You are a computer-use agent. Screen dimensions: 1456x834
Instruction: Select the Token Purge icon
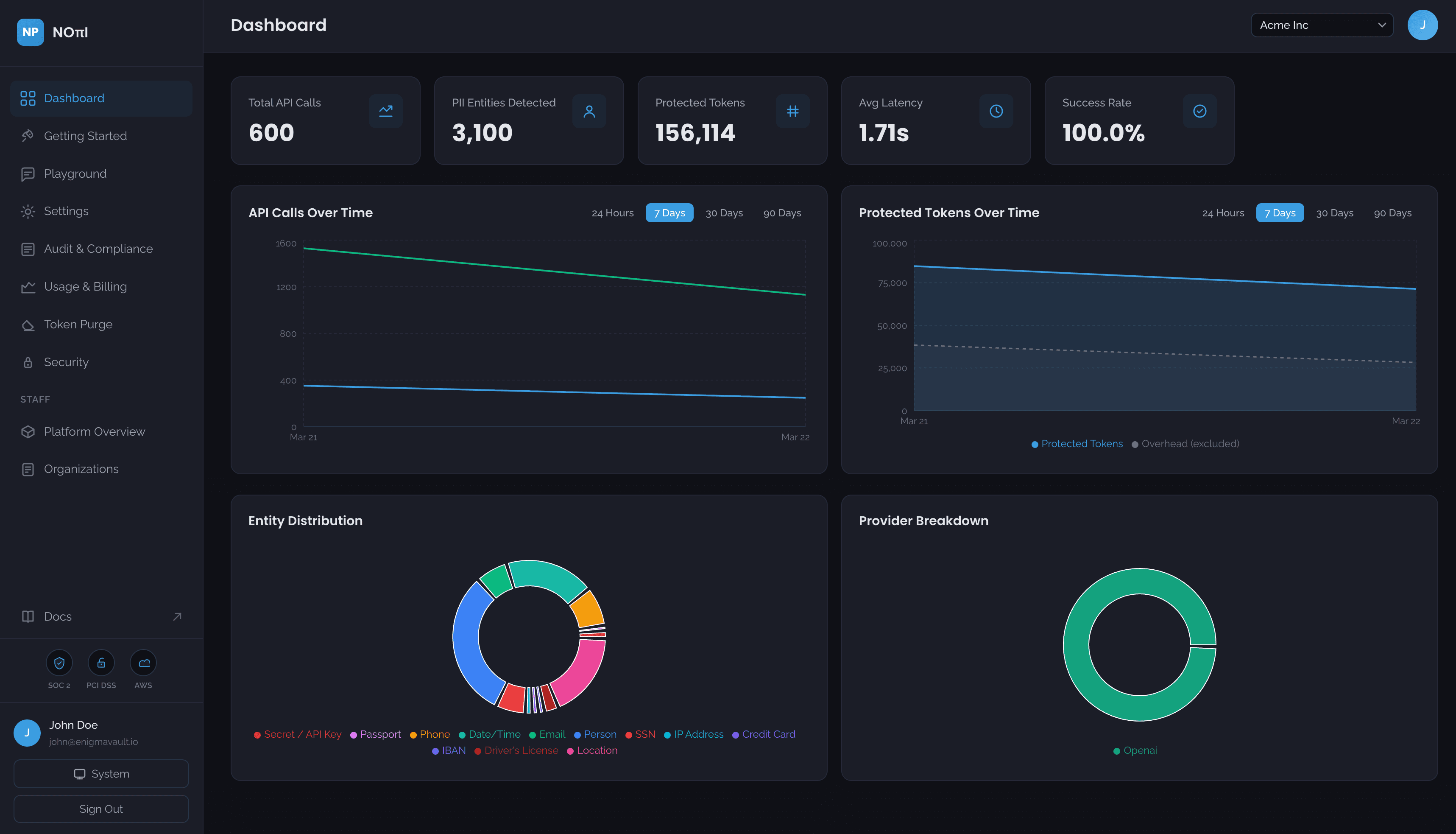28,324
